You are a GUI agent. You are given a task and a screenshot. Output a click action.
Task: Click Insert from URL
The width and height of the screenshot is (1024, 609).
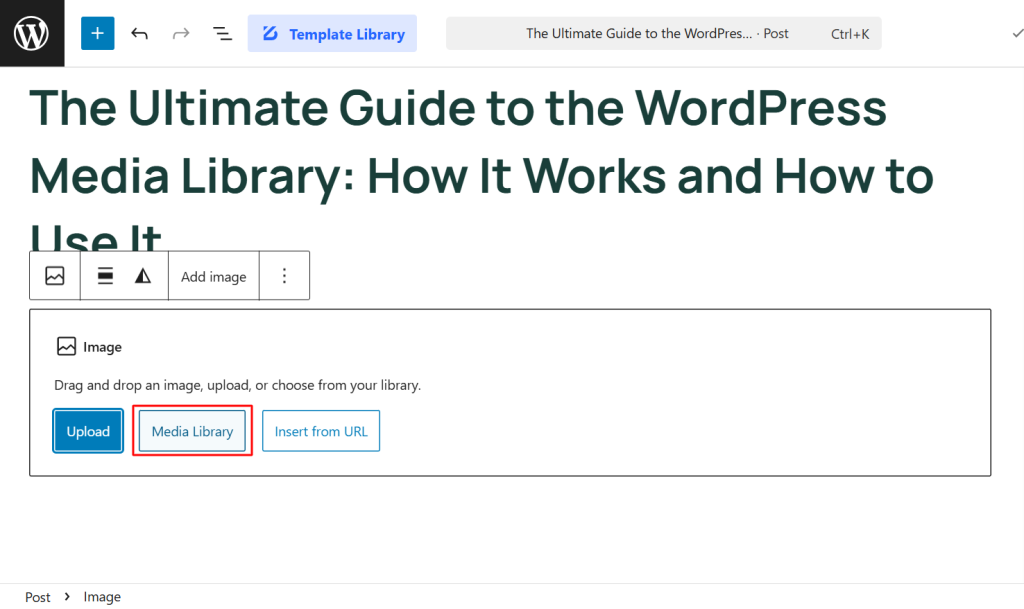point(321,431)
